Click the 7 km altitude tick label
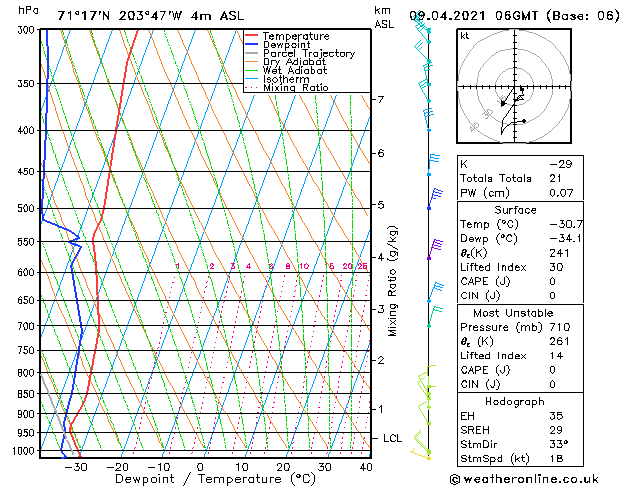This screenshot has height=486, width=629. 381,99
